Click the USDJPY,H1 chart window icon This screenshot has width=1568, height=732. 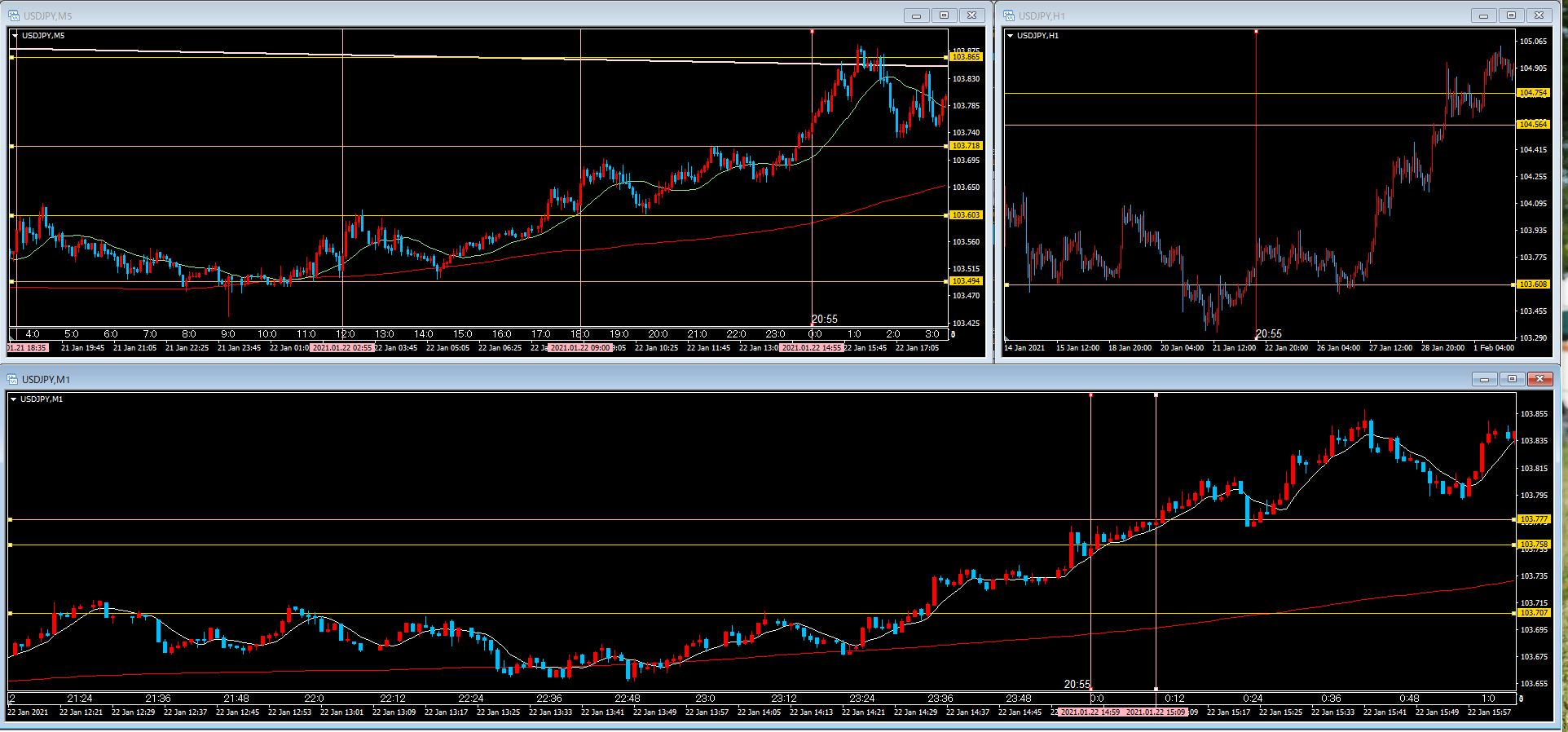(1009, 15)
